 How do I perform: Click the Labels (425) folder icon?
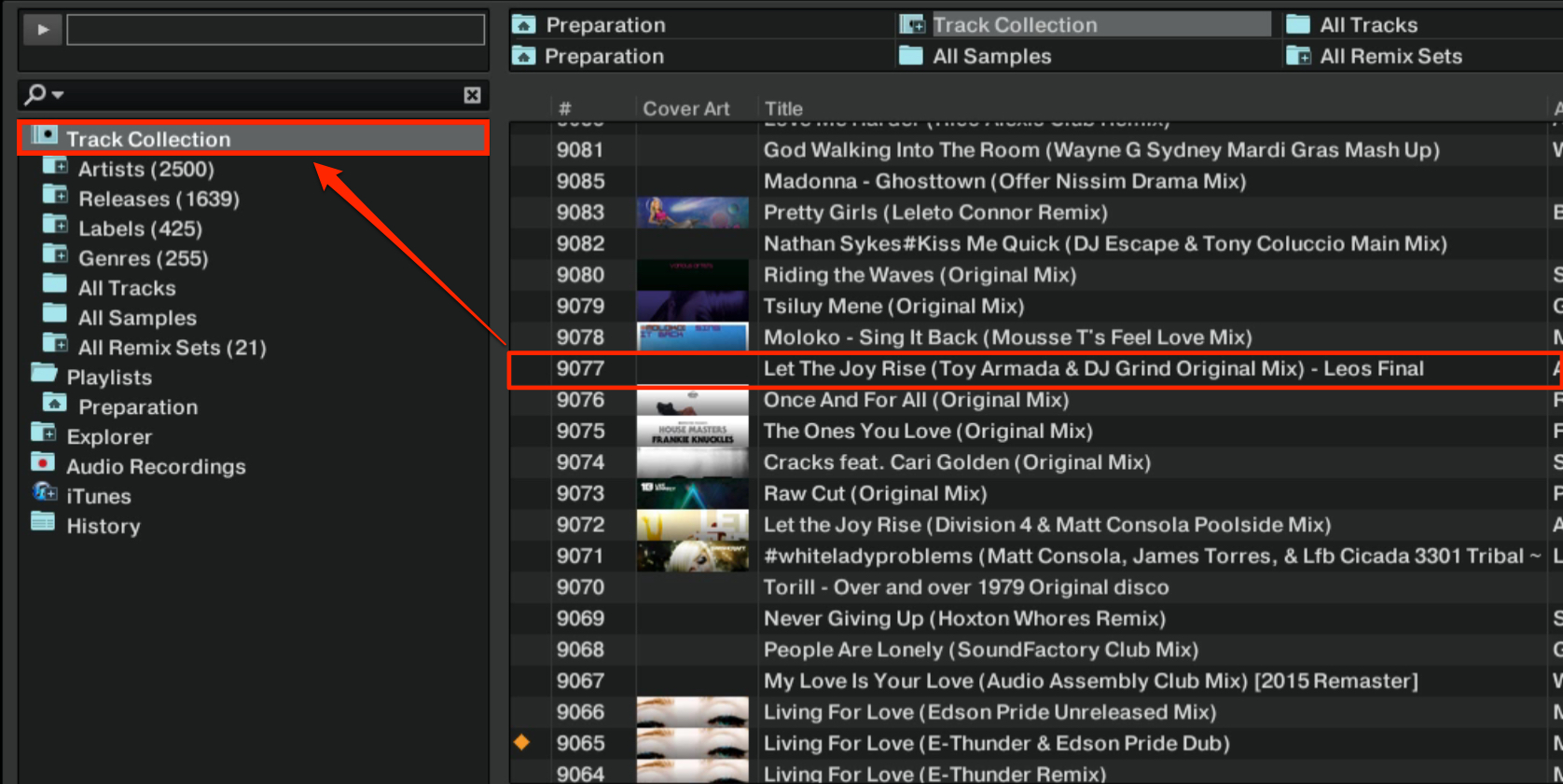click(x=55, y=227)
